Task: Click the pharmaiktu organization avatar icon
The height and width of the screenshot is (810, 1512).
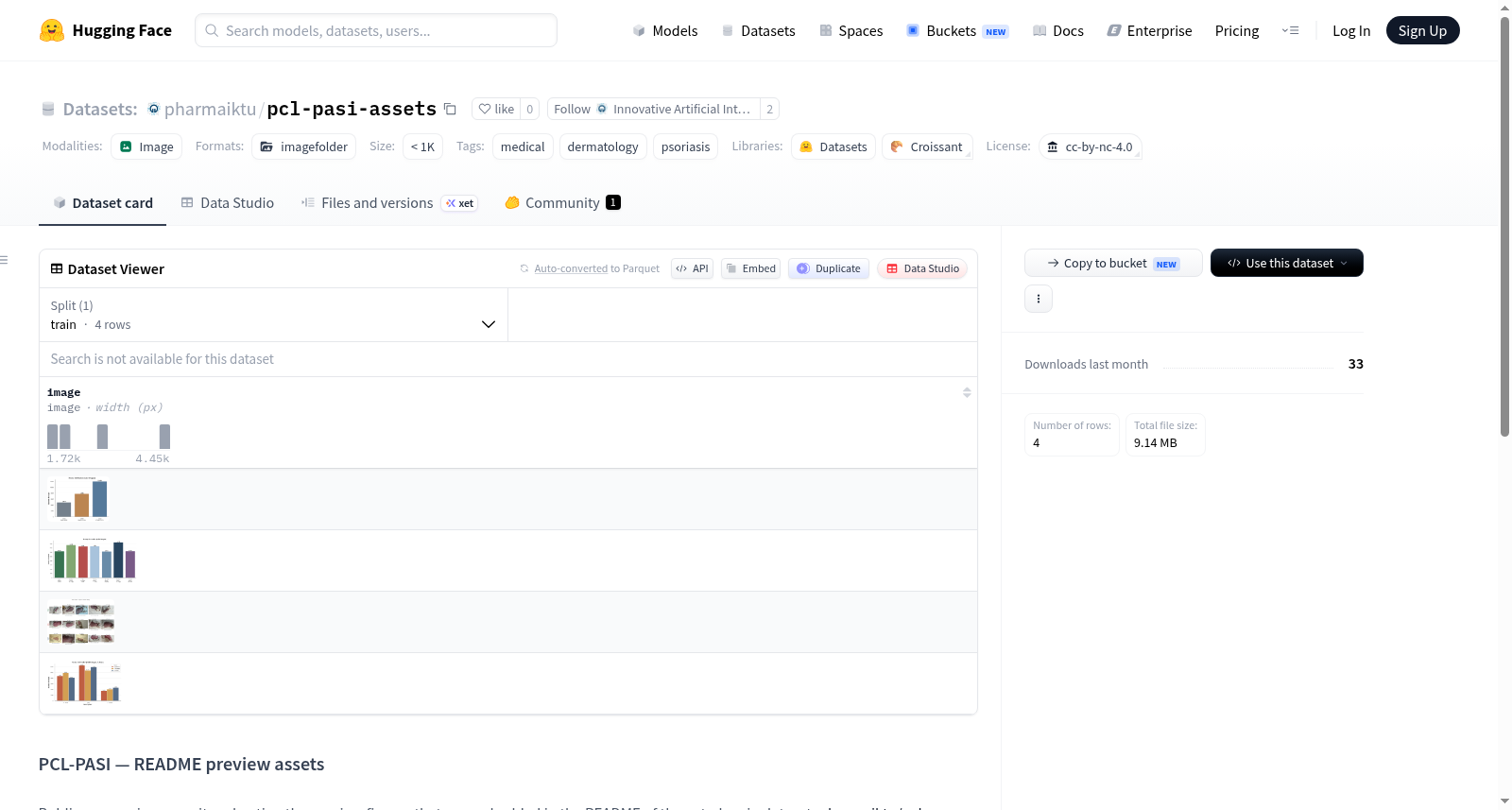Action: click(x=154, y=109)
